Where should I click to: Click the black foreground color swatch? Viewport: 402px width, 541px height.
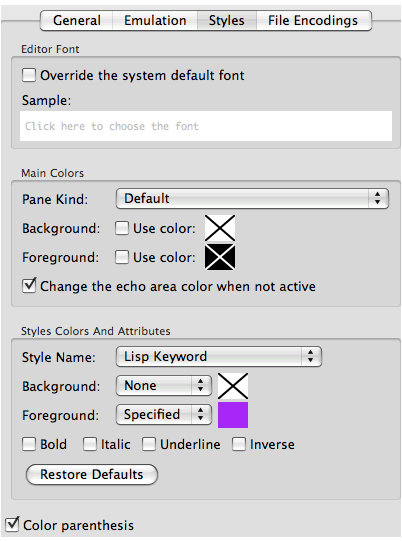tap(220, 257)
